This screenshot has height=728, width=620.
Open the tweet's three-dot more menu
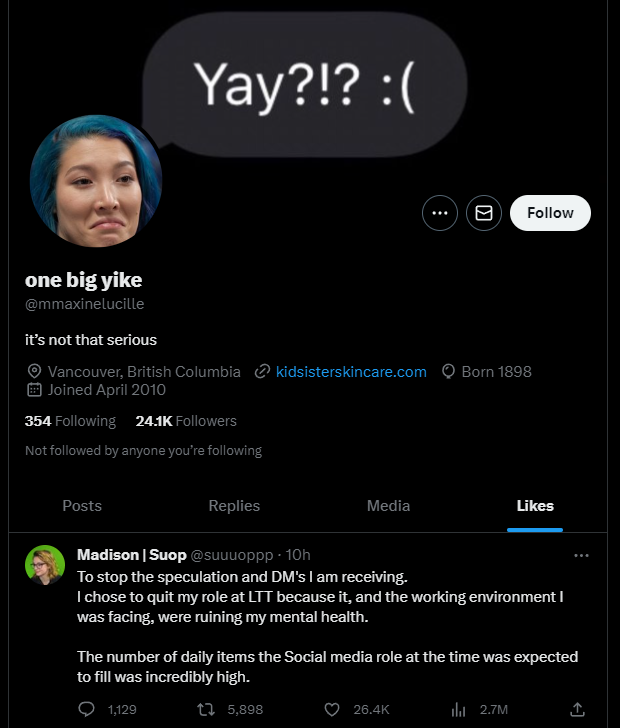(581, 555)
